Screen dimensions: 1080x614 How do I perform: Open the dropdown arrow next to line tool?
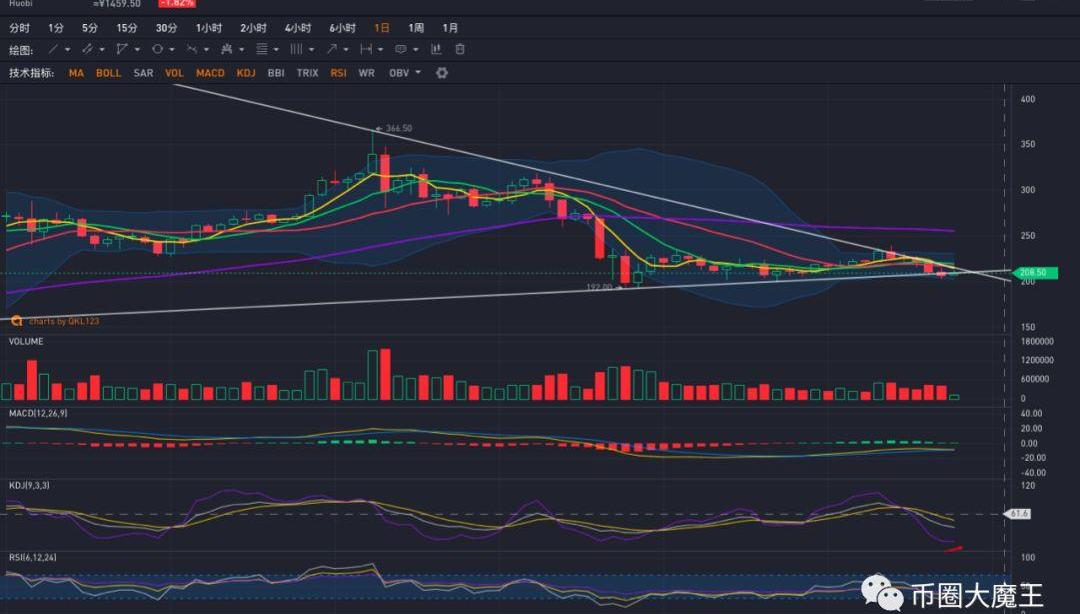[67, 49]
